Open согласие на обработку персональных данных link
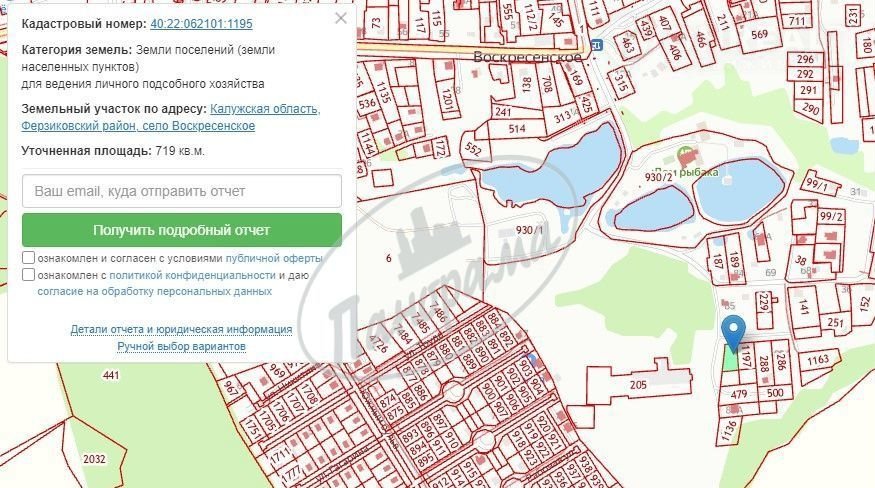Viewport: 875px width, 488px height. [x=154, y=291]
